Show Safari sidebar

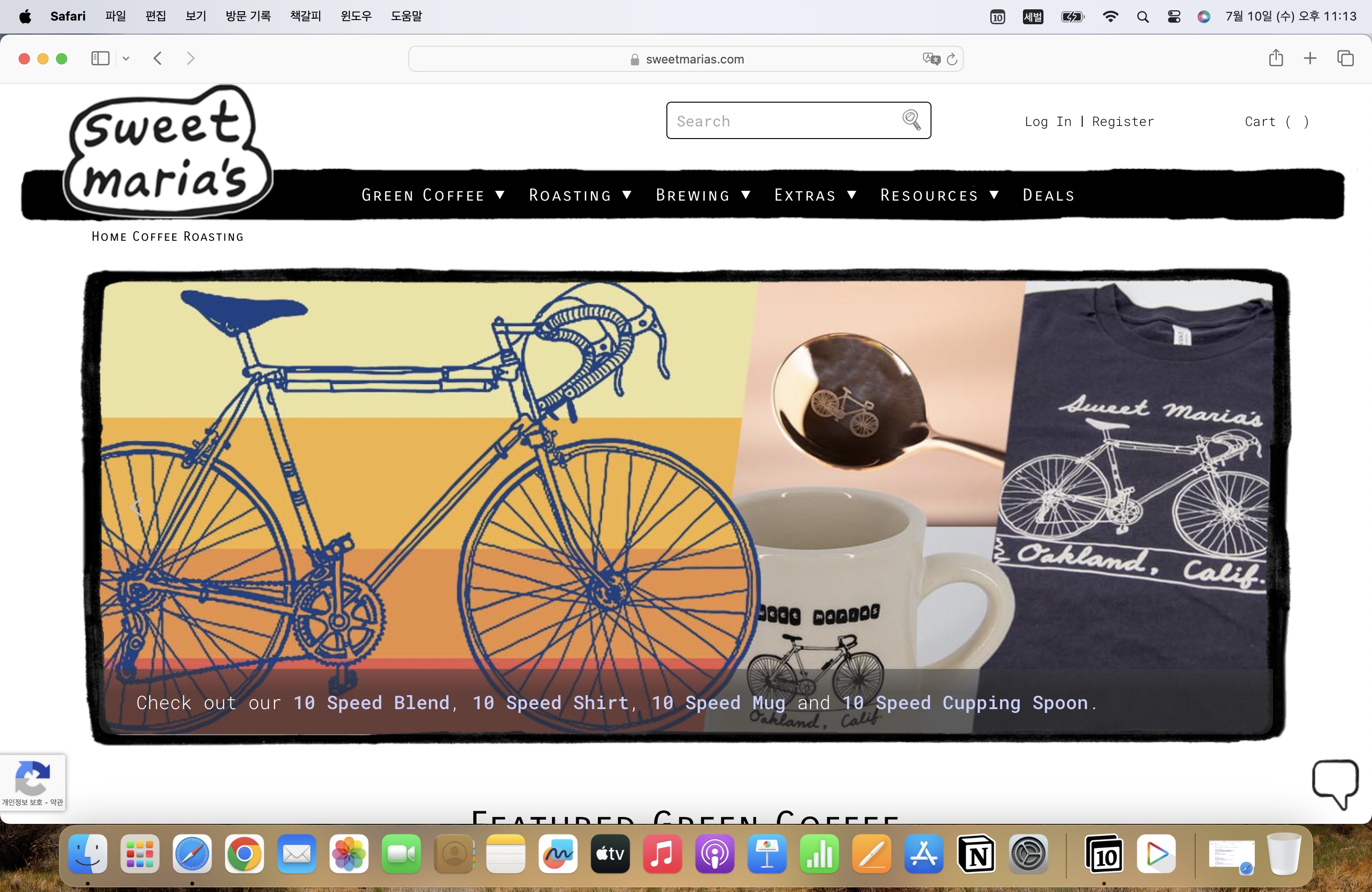click(100, 58)
